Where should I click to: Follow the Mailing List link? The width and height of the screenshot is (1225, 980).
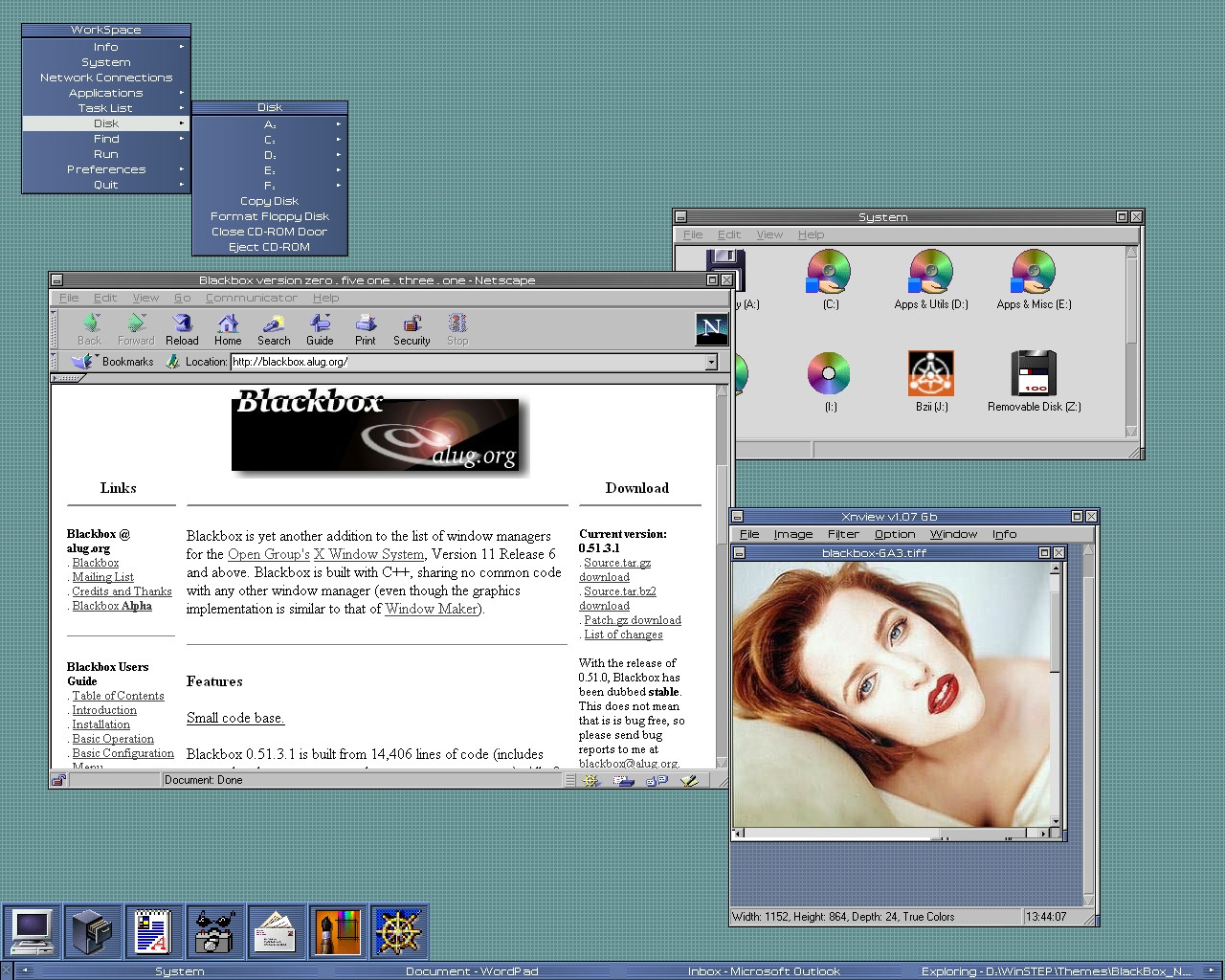pyautogui.click(x=102, y=577)
